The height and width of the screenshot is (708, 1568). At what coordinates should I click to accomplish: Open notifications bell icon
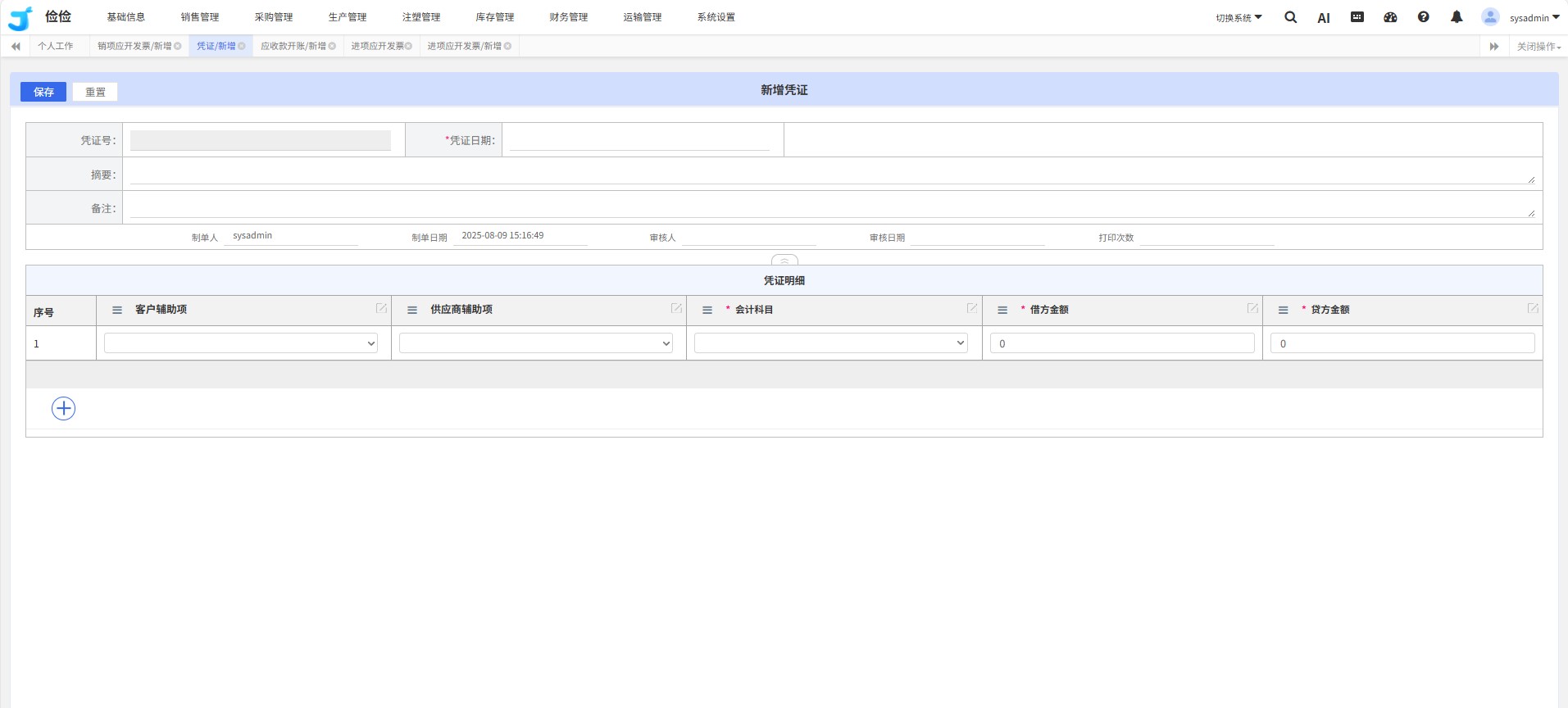1456,17
